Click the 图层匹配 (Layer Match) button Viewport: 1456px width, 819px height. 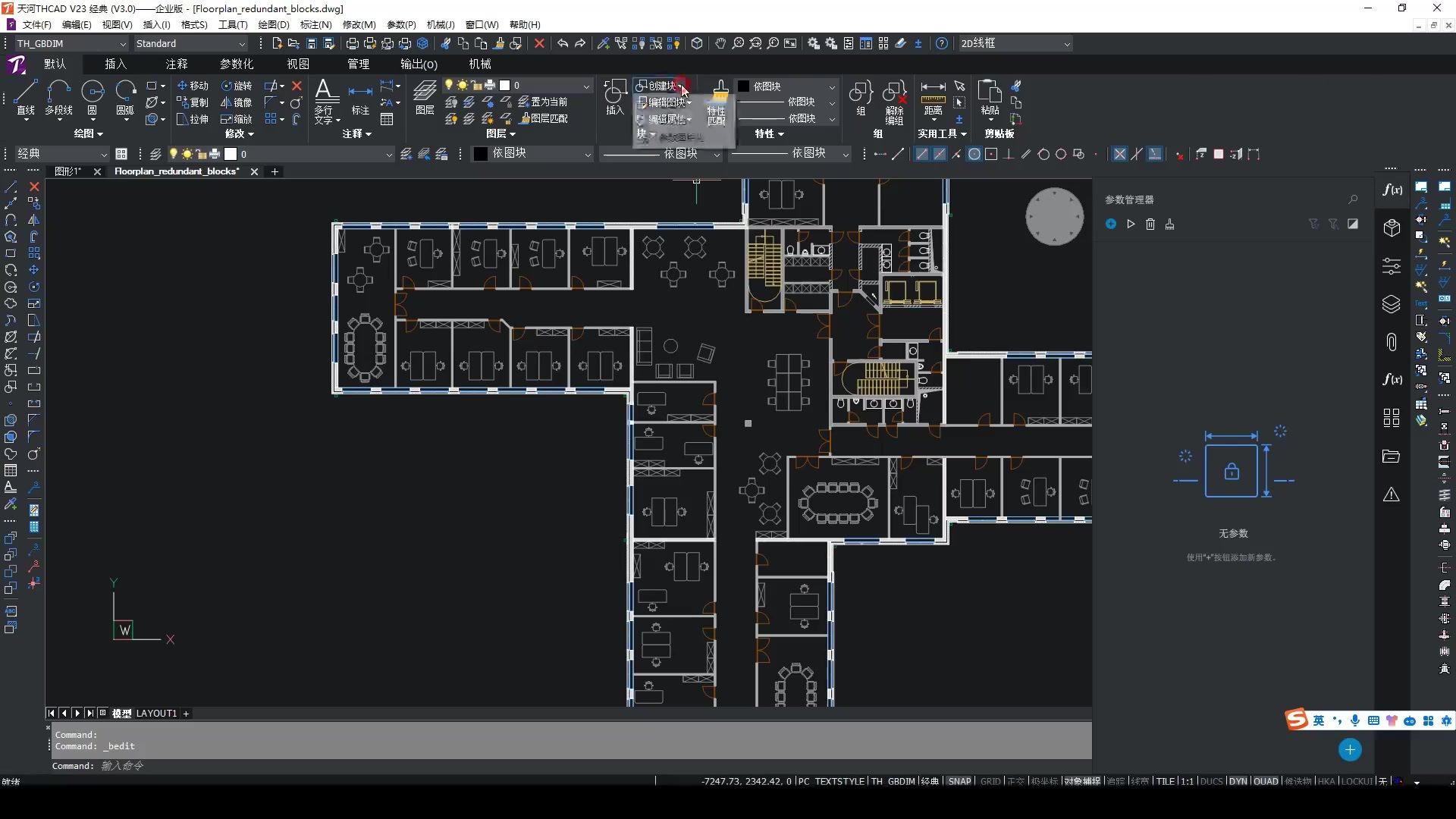click(544, 118)
